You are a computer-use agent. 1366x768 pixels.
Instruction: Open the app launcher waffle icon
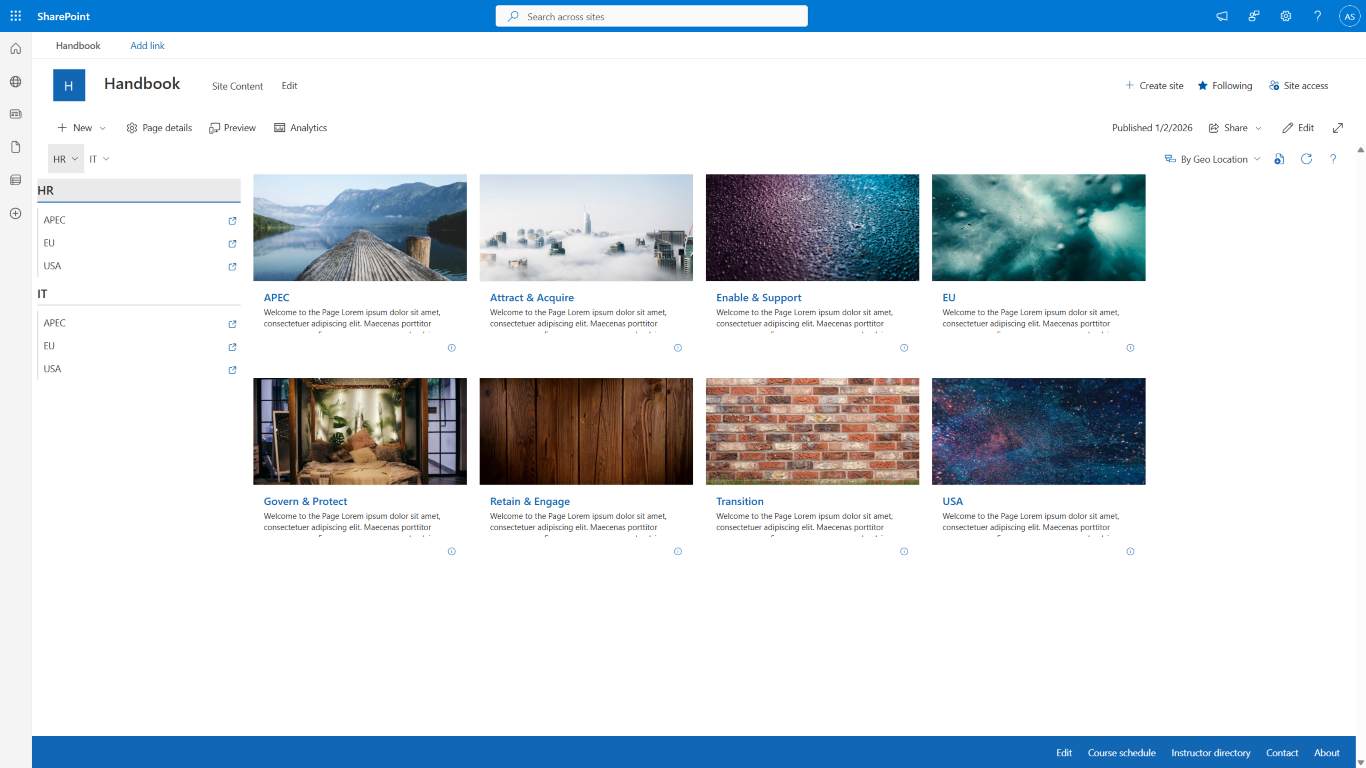(x=15, y=16)
